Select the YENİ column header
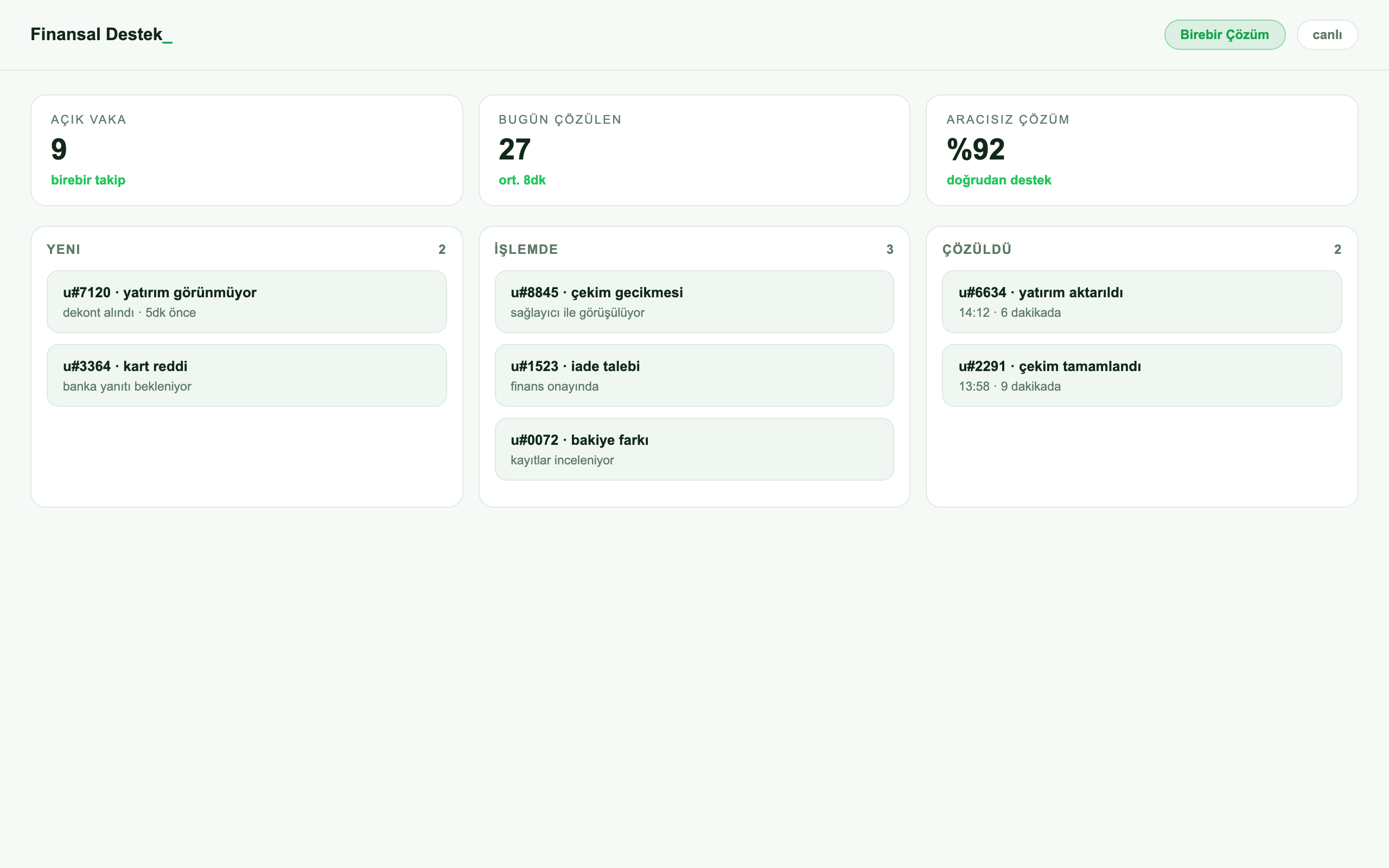The width and height of the screenshot is (1389, 868). pyautogui.click(x=63, y=249)
